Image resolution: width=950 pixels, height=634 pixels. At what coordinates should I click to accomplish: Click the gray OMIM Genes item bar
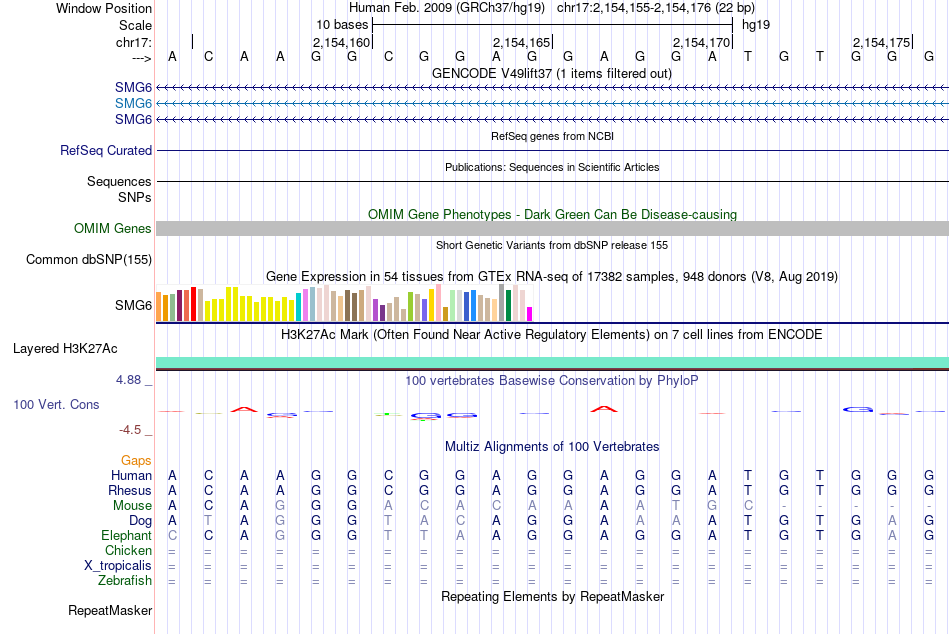tap(552, 229)
